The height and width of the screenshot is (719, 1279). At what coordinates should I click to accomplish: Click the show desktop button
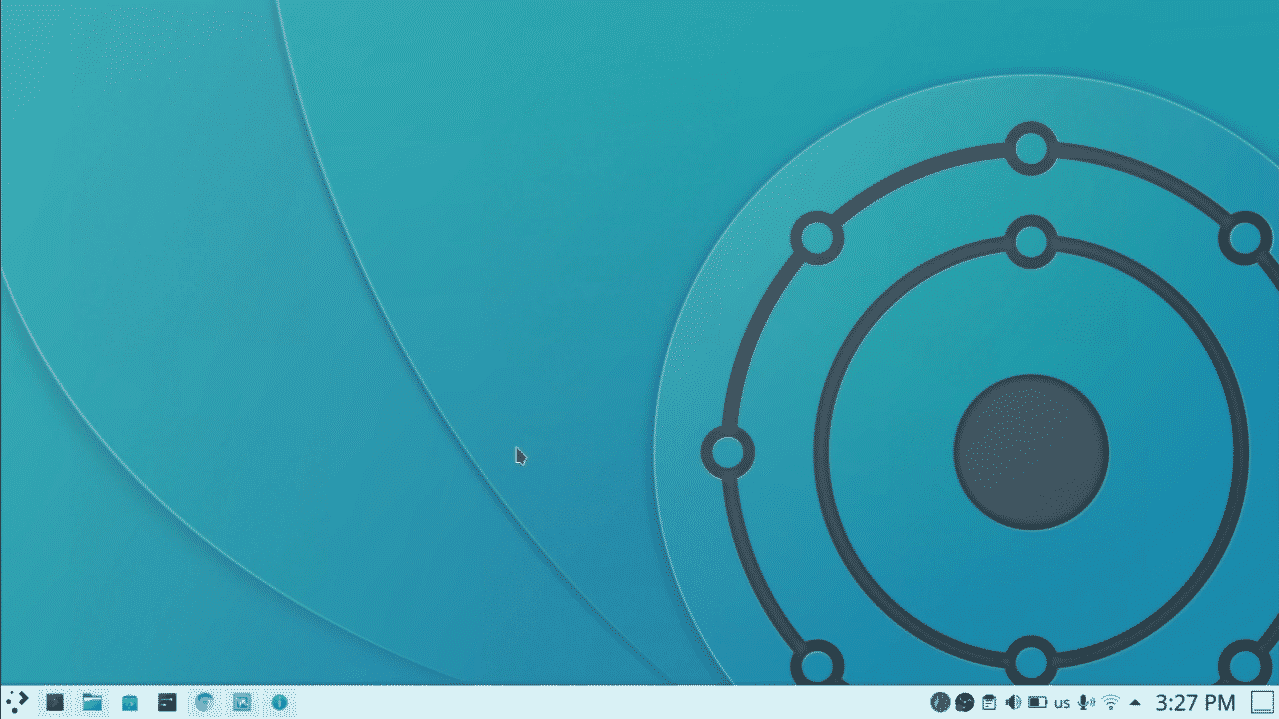pos(1262,703)
